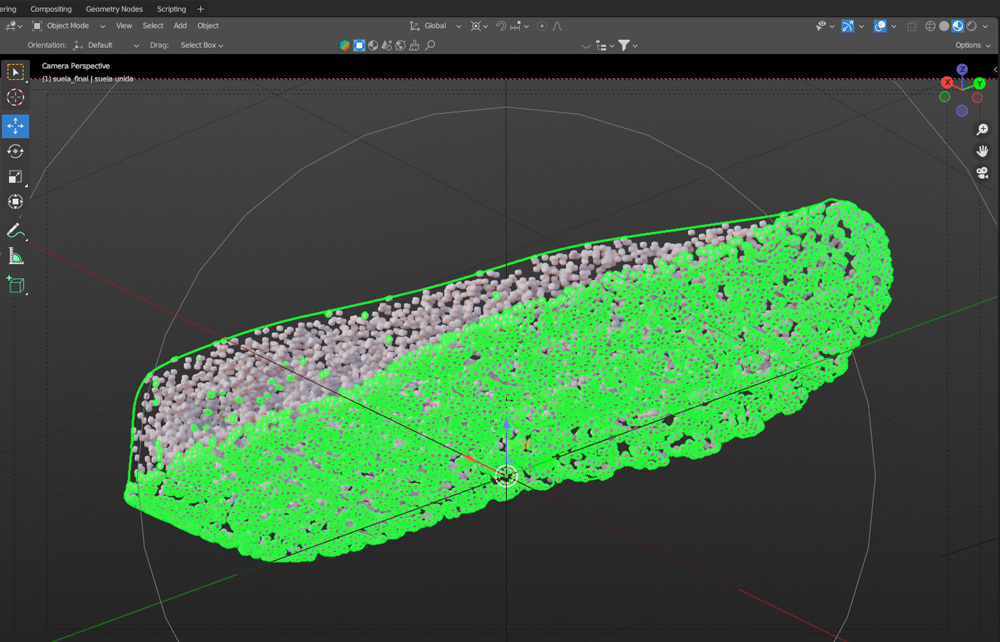The width and height of the screenshot is (1000, 642).
Task: Select the Cursor tool in toolbar
Action: pyautogui.click(x=15, y=97)
